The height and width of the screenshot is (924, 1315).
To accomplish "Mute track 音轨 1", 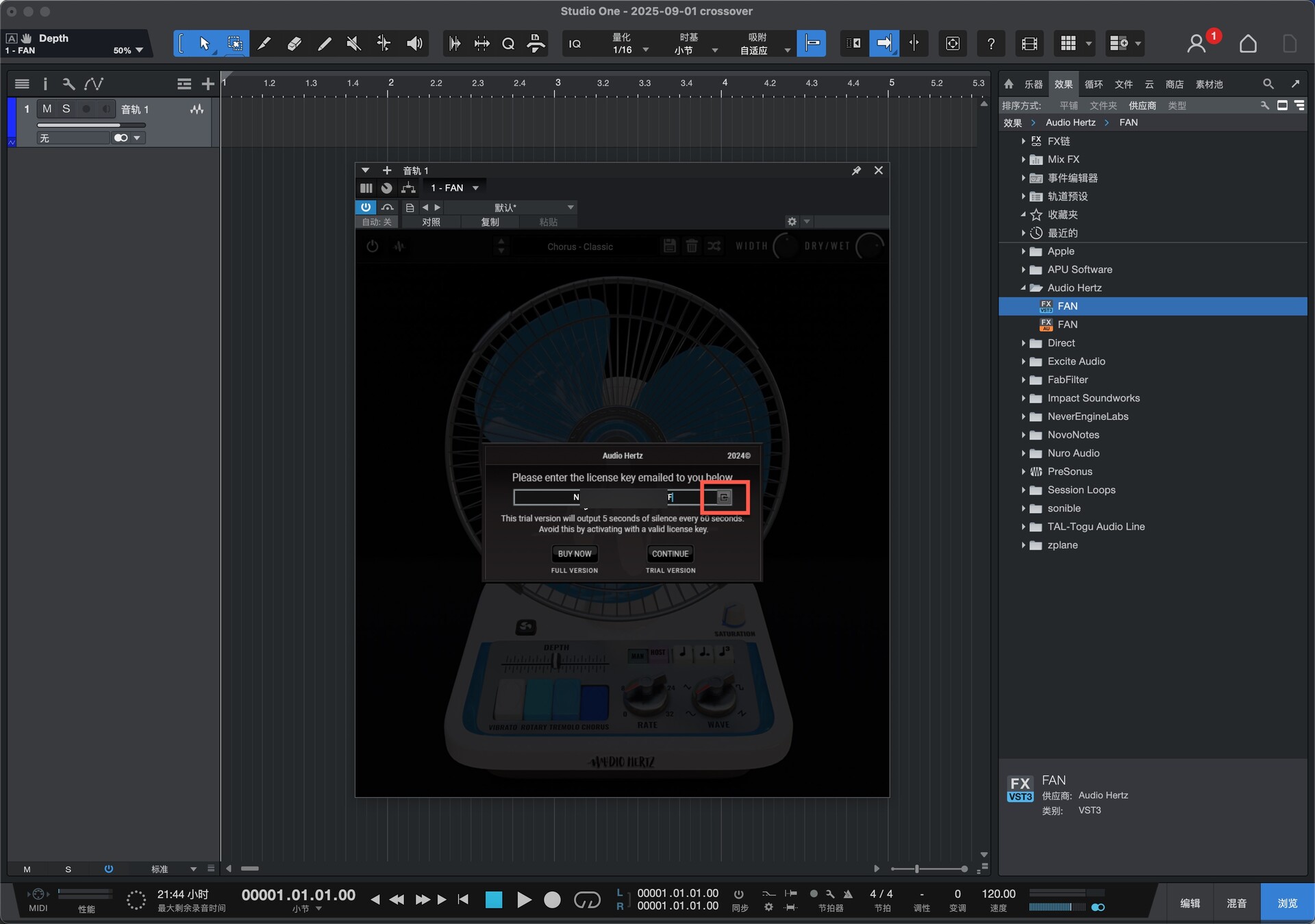I will (47, 109).
